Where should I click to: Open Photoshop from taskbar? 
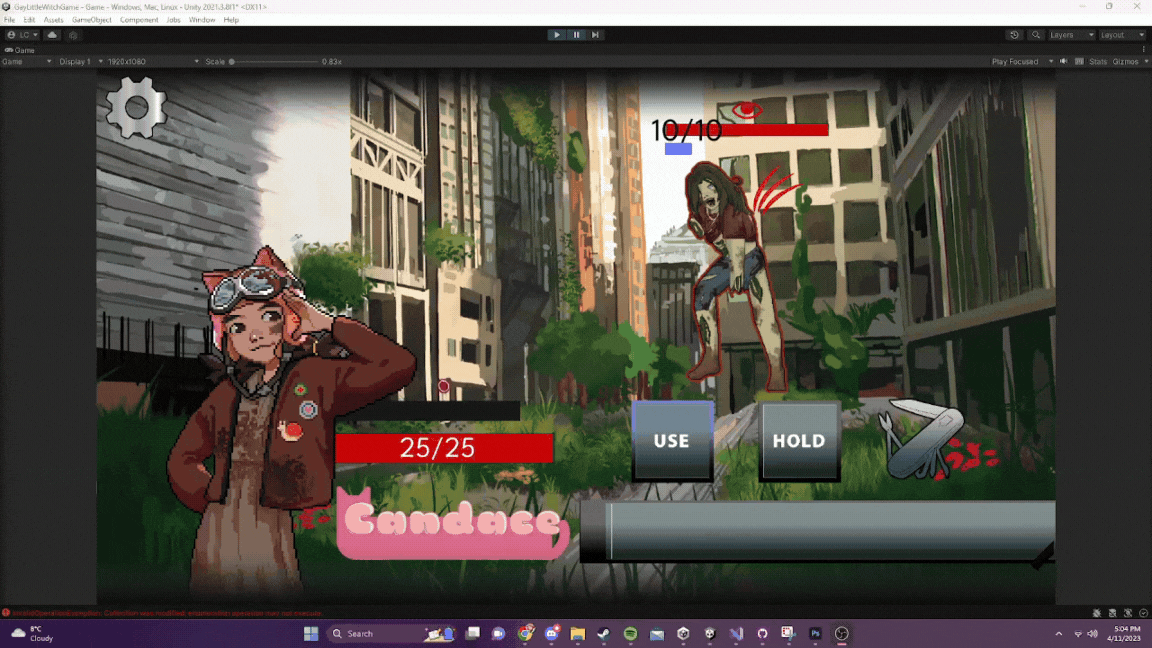816,633
